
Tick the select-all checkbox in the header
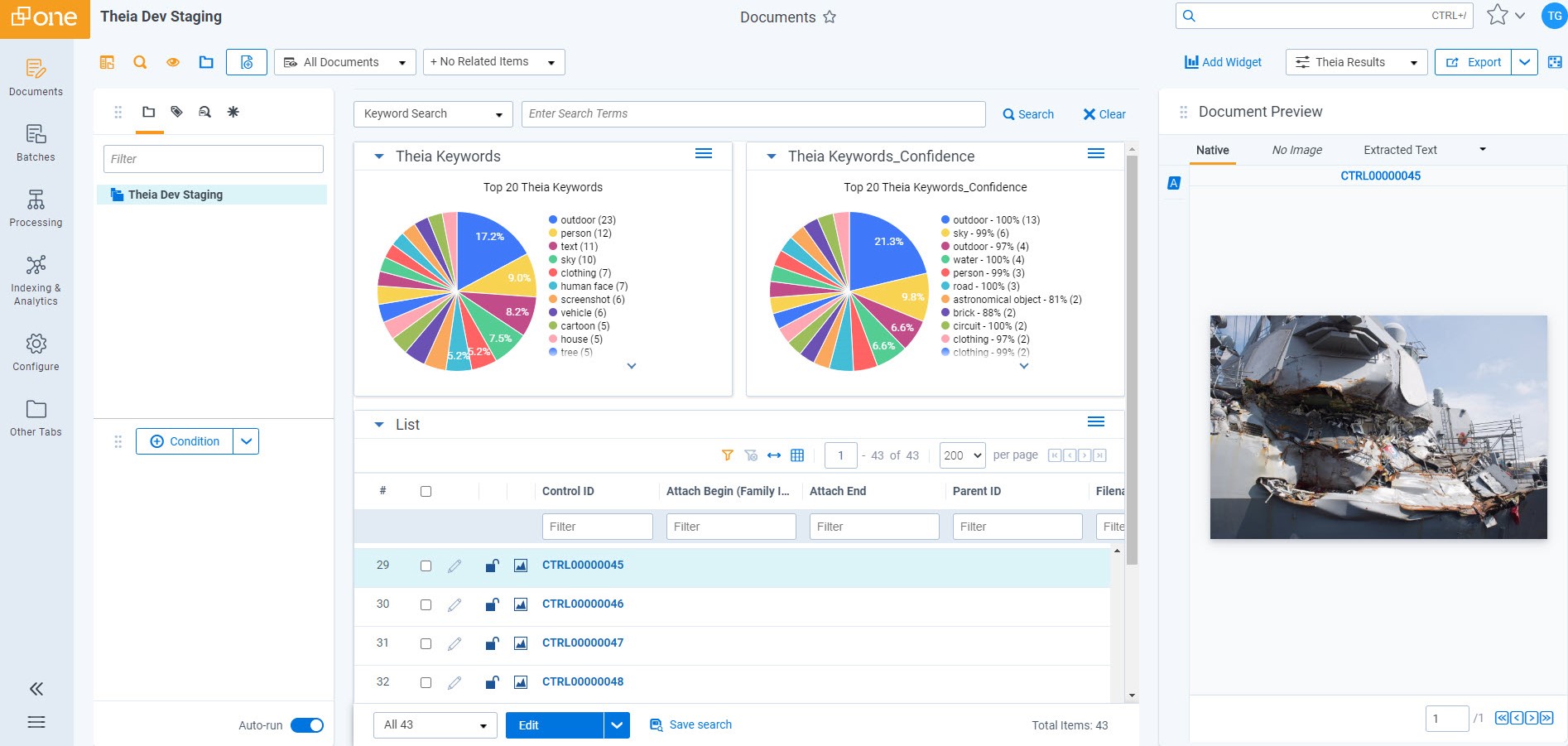coord(426,492)
